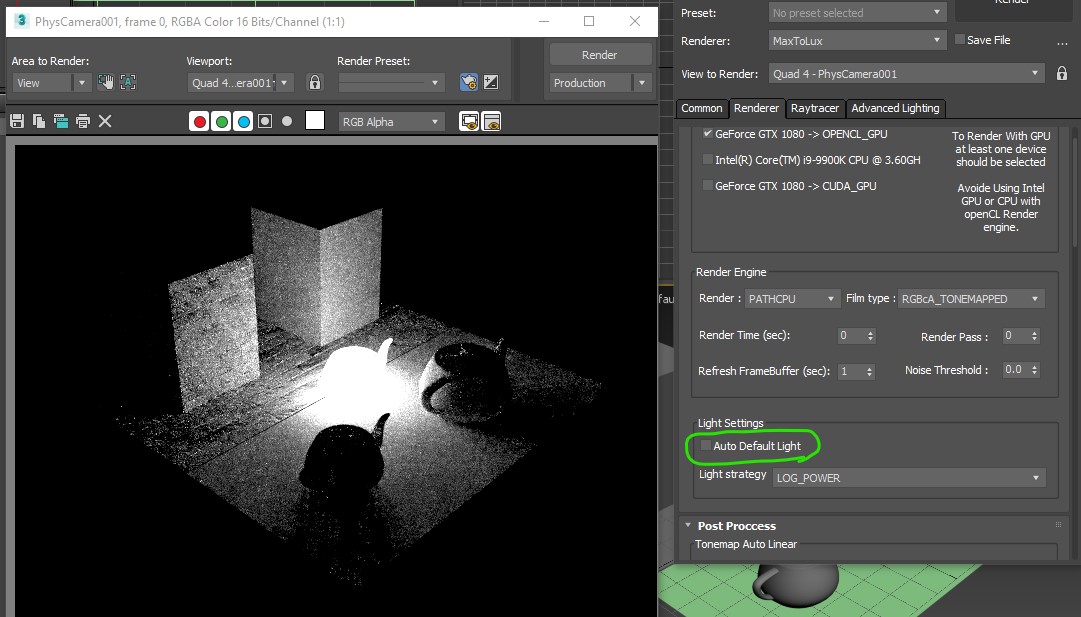1081x617 pixels.
Task: Enable the Save File checkbox
Action: pos(960,40)
